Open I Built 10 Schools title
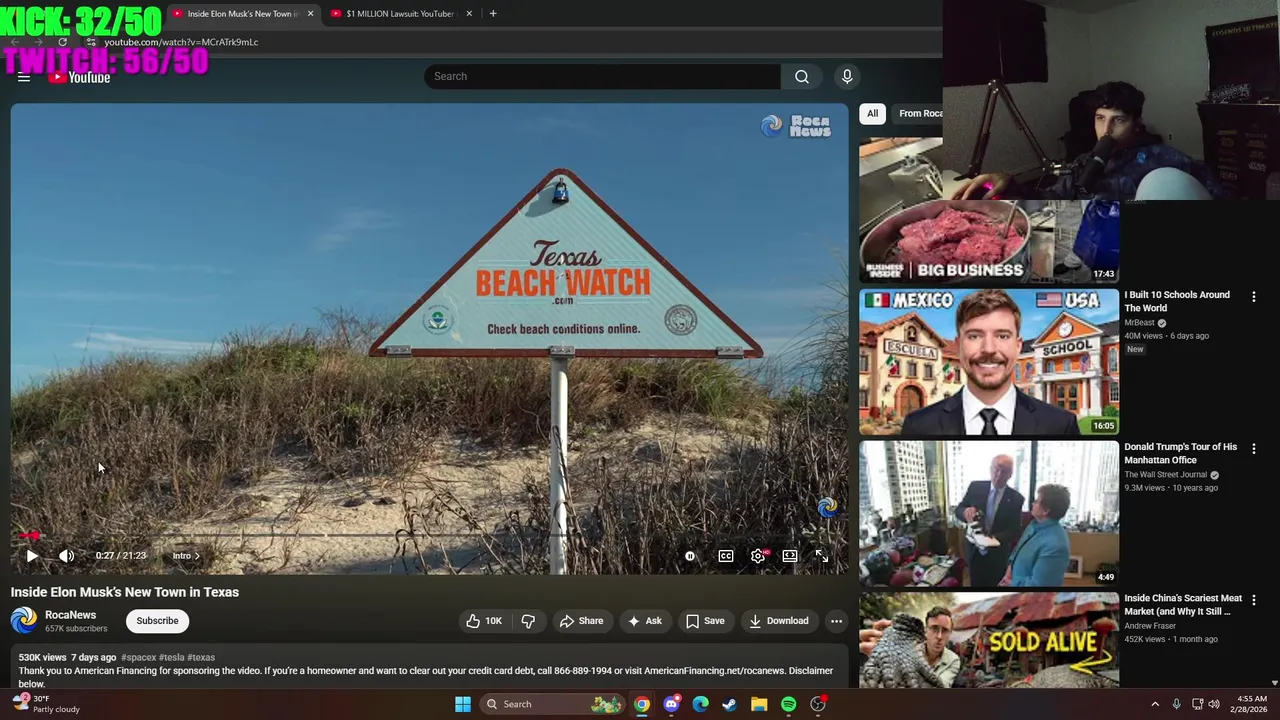This screenshot has width=1280, height=720. pyautogui.click(x=1177, y=301)
